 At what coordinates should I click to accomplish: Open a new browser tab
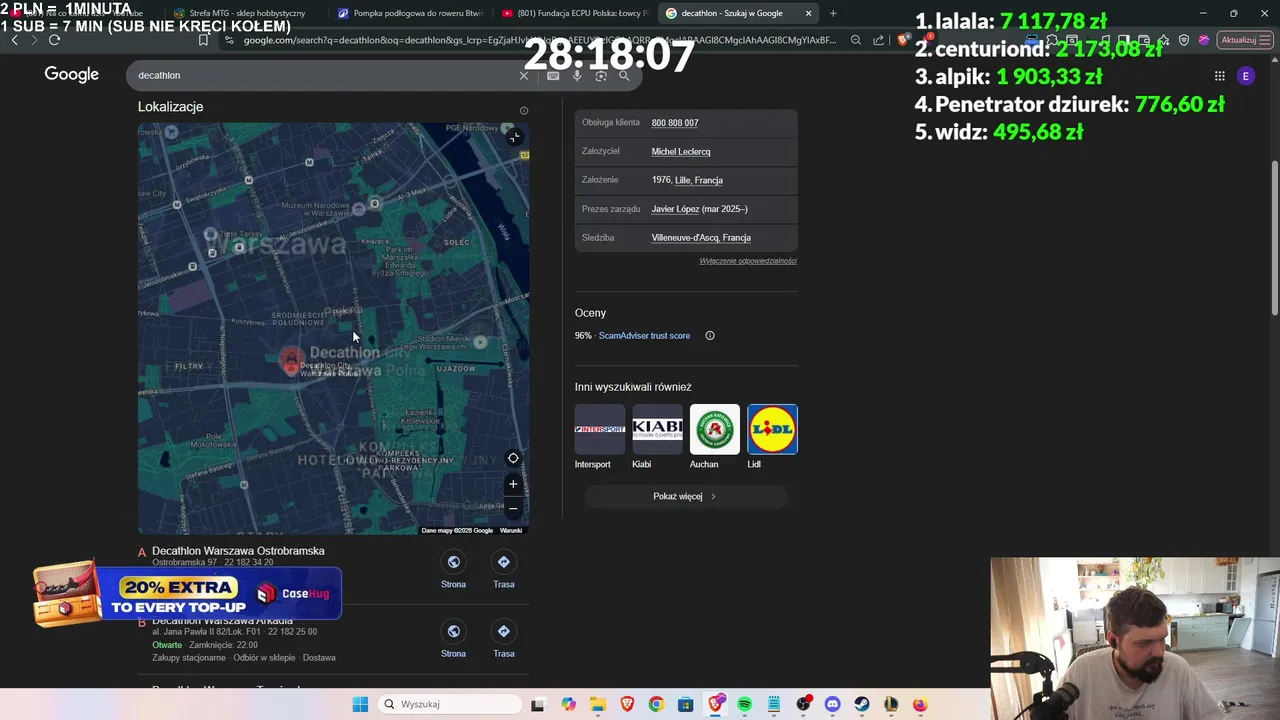coord(833,13)
